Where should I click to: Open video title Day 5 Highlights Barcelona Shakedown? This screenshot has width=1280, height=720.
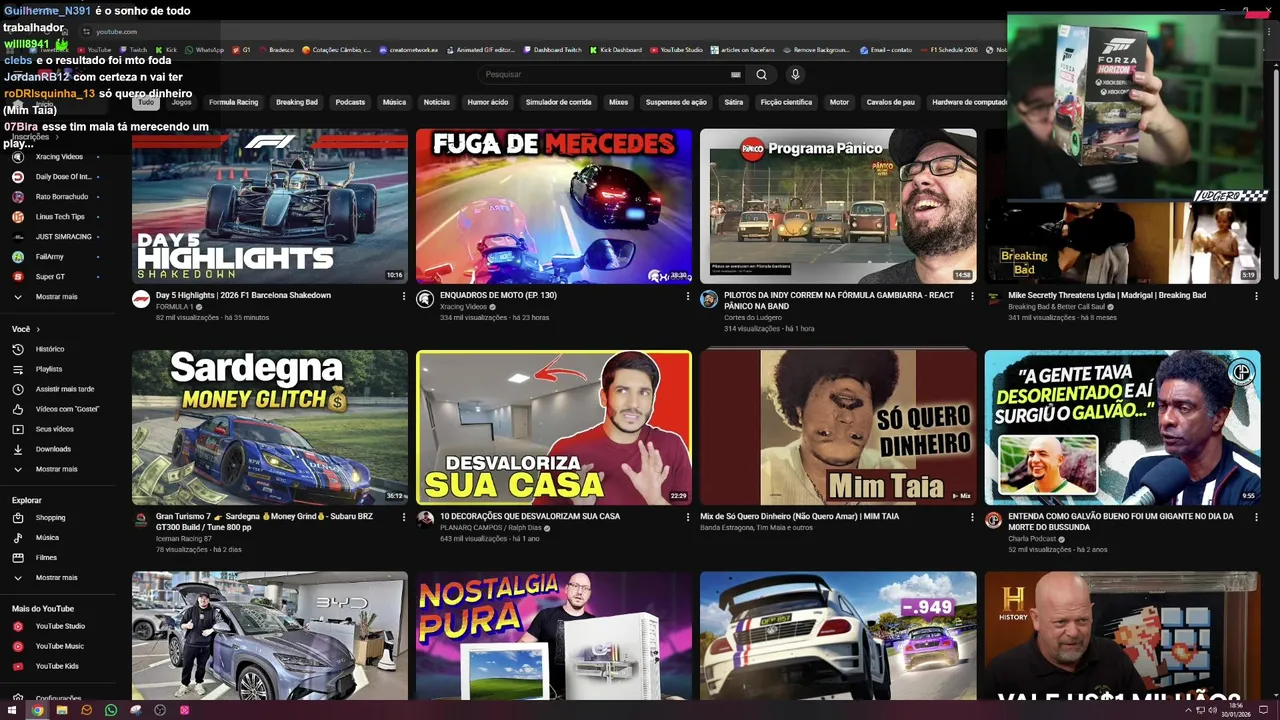[x=243, y=296]
